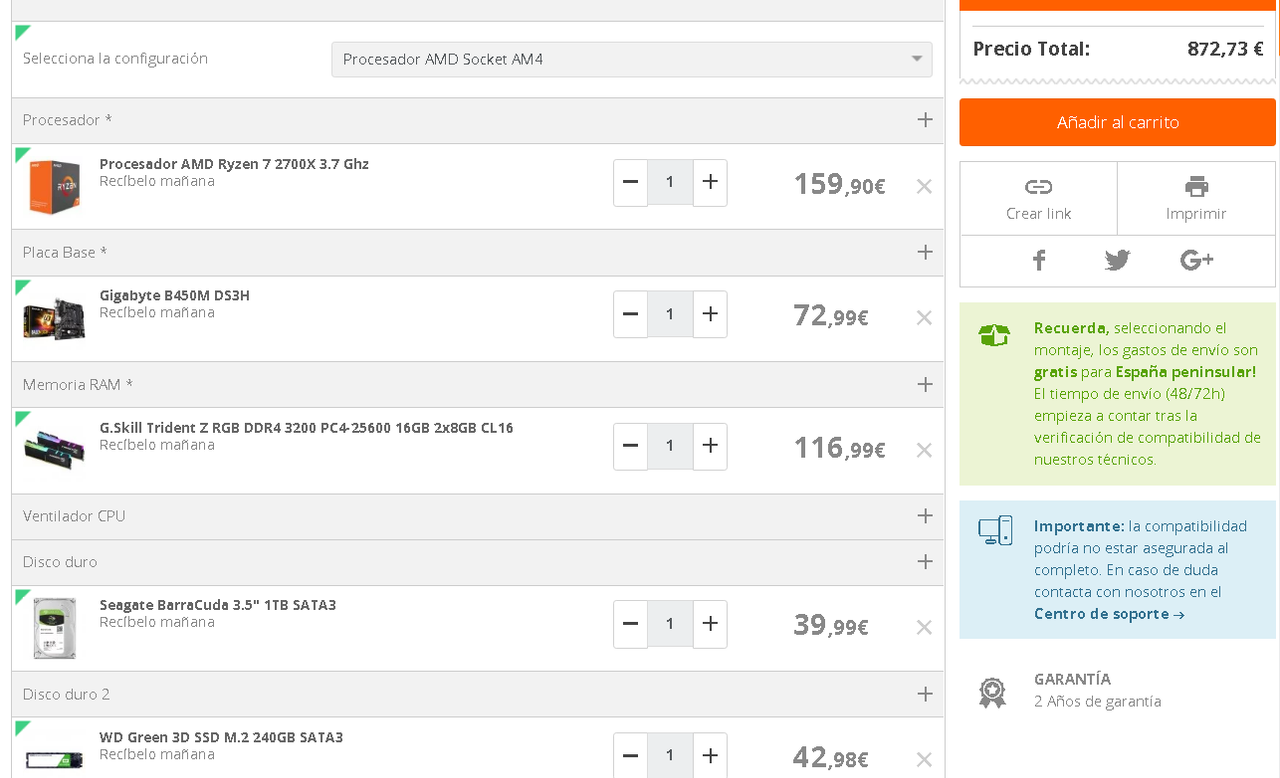Screen dimensions: 1280x778
Task: Share configuration on Facebook
Action: click(x=1039, y=260)
